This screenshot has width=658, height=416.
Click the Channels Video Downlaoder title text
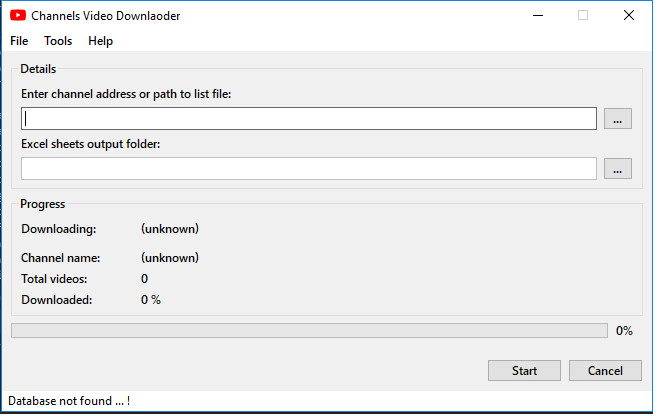click(106, 16)
